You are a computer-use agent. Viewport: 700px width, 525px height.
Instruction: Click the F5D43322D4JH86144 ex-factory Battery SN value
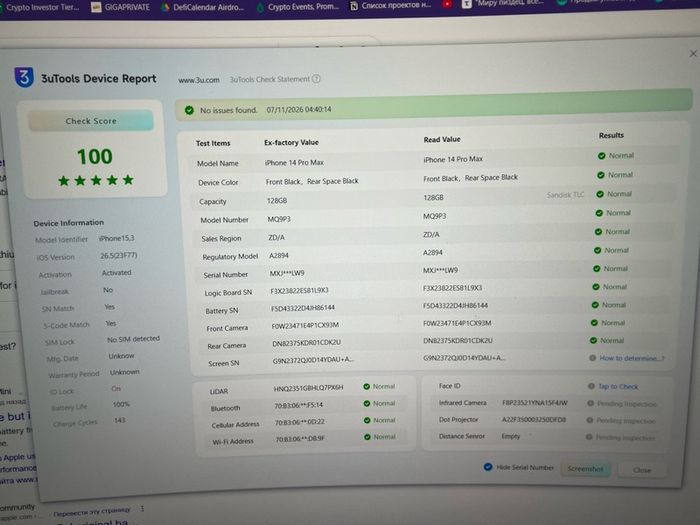click(x=303, y=308)
